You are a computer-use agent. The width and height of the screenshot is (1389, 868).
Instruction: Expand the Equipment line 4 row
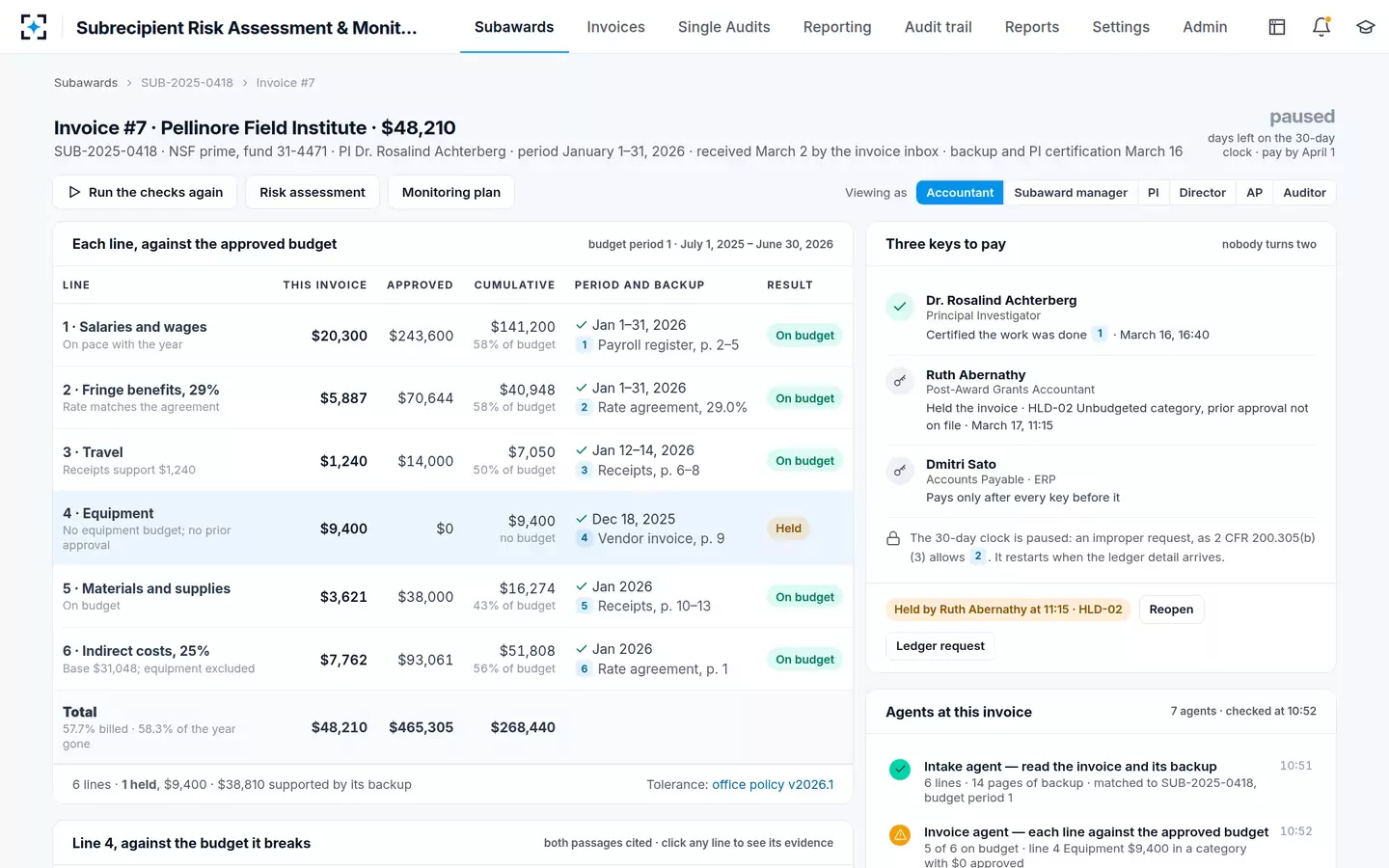pos(452,529)
